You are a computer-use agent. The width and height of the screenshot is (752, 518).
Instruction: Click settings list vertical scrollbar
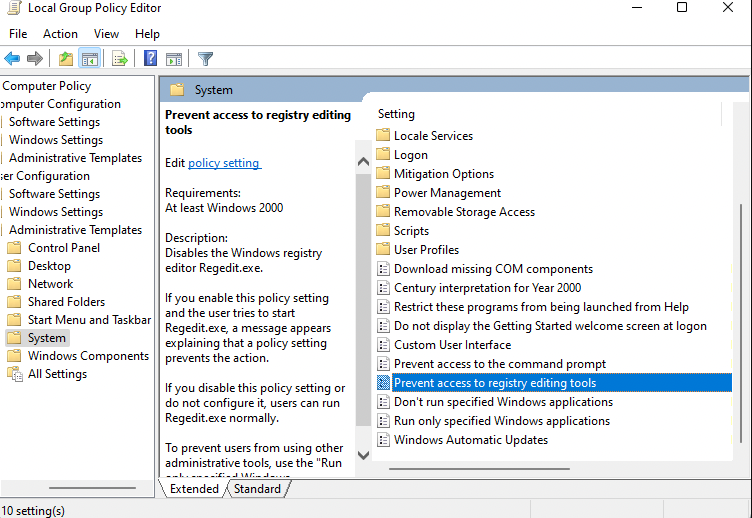pyautogui.click(x=740, y=324)
